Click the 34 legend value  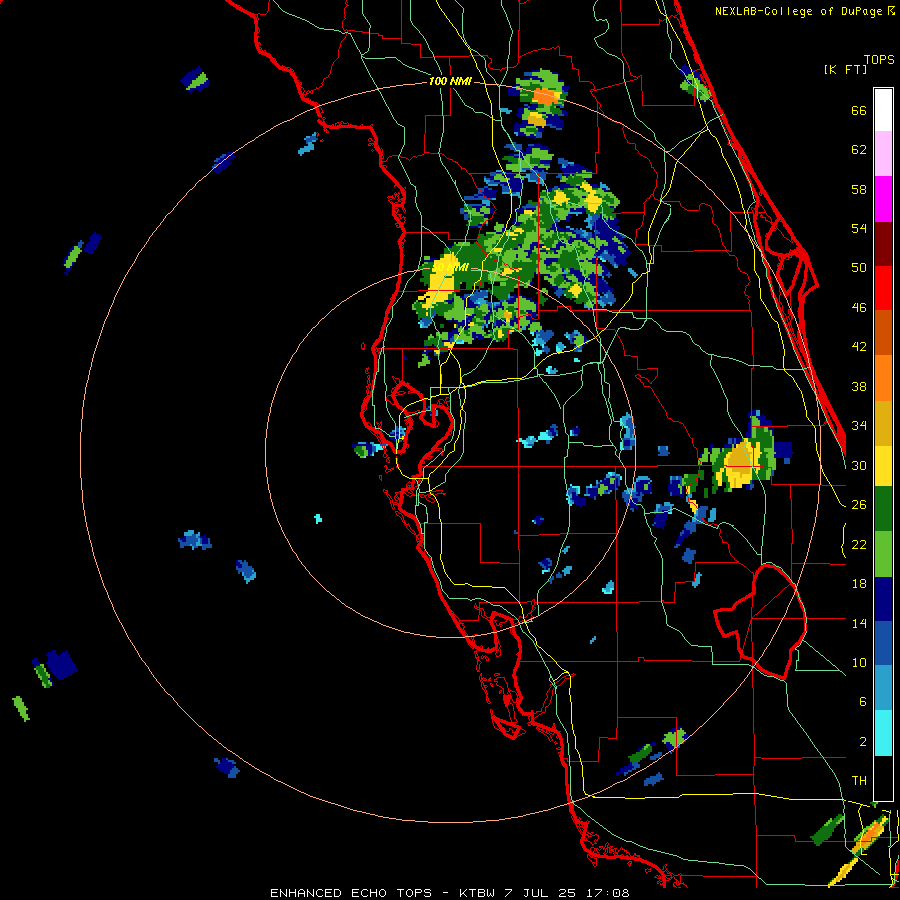859,426
